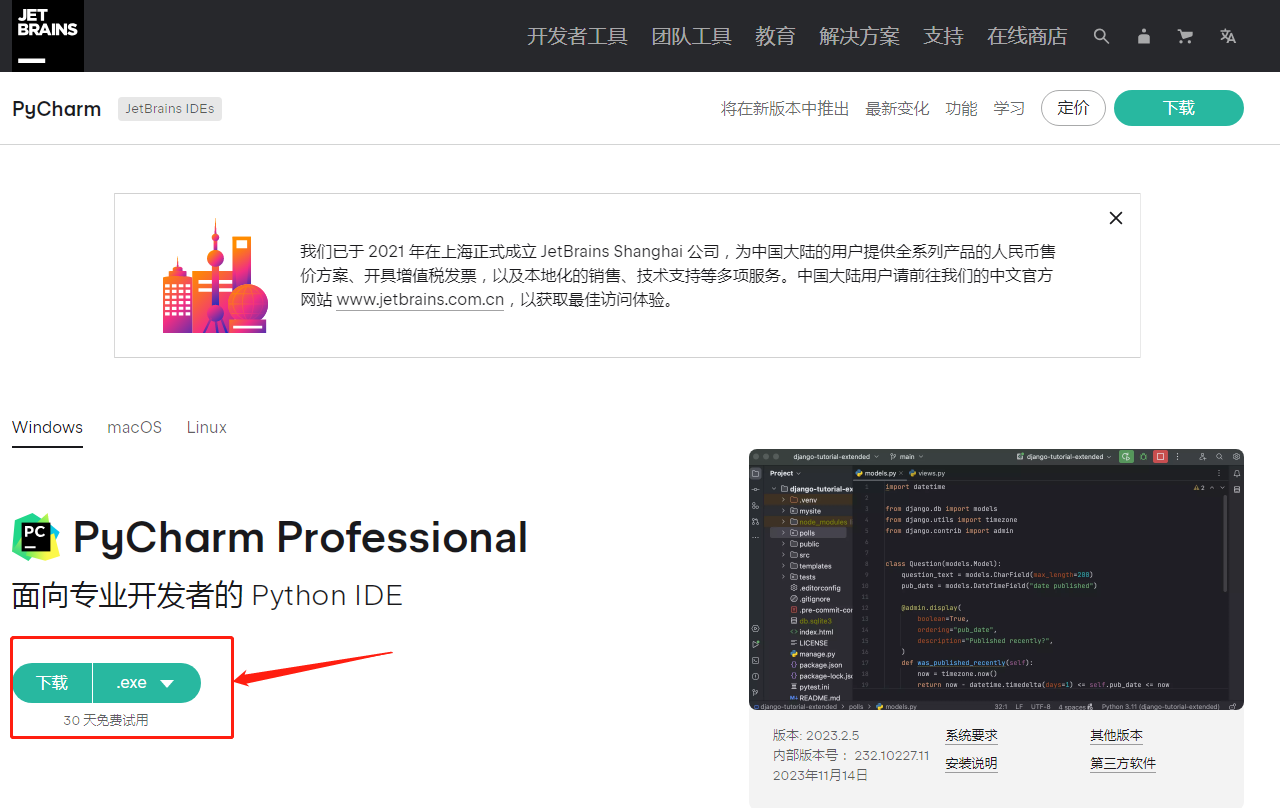Switch to the macOS tab
Screen dimensions: 1280x808
point(134,427)
